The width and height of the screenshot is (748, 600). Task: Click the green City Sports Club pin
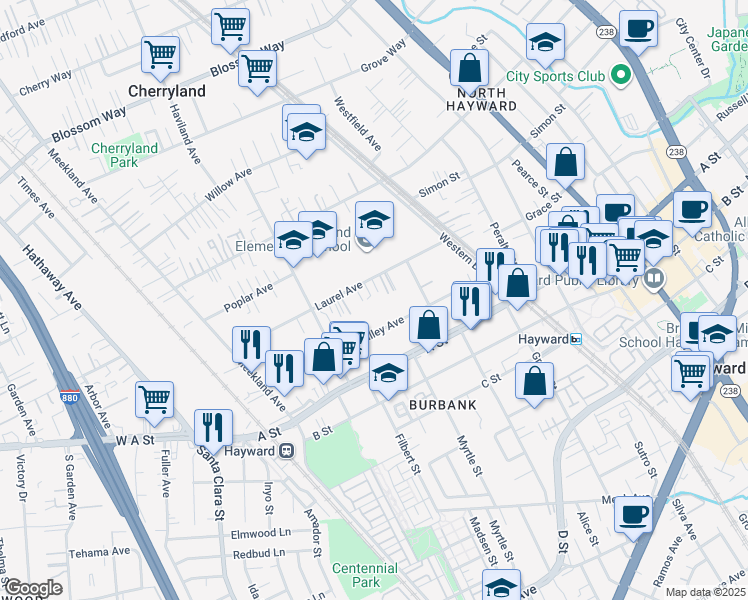point(621,76)
